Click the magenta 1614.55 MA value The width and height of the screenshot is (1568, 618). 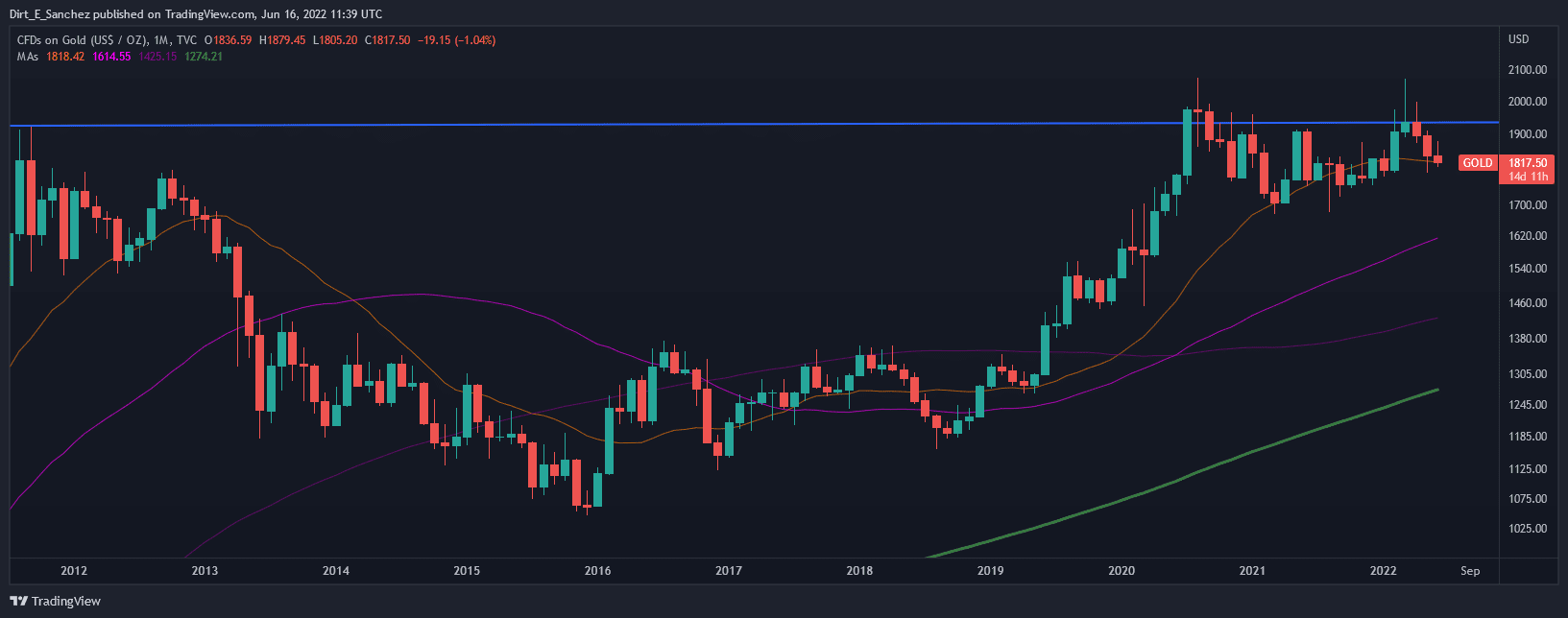point(111,57)
